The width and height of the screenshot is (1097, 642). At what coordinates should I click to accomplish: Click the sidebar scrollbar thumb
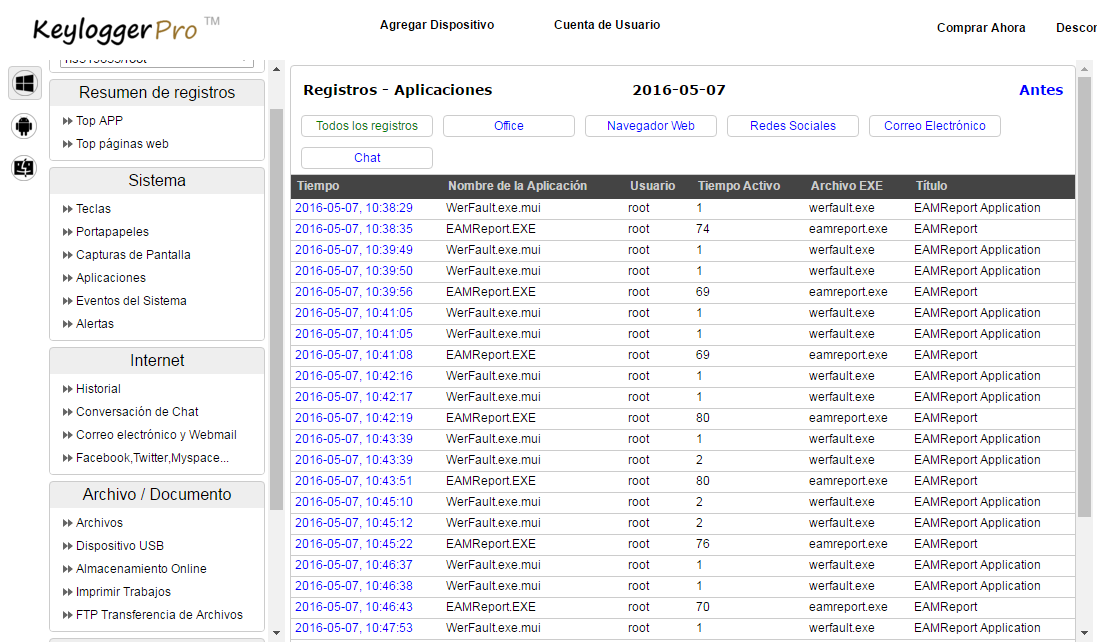click(x=276, y=309)
